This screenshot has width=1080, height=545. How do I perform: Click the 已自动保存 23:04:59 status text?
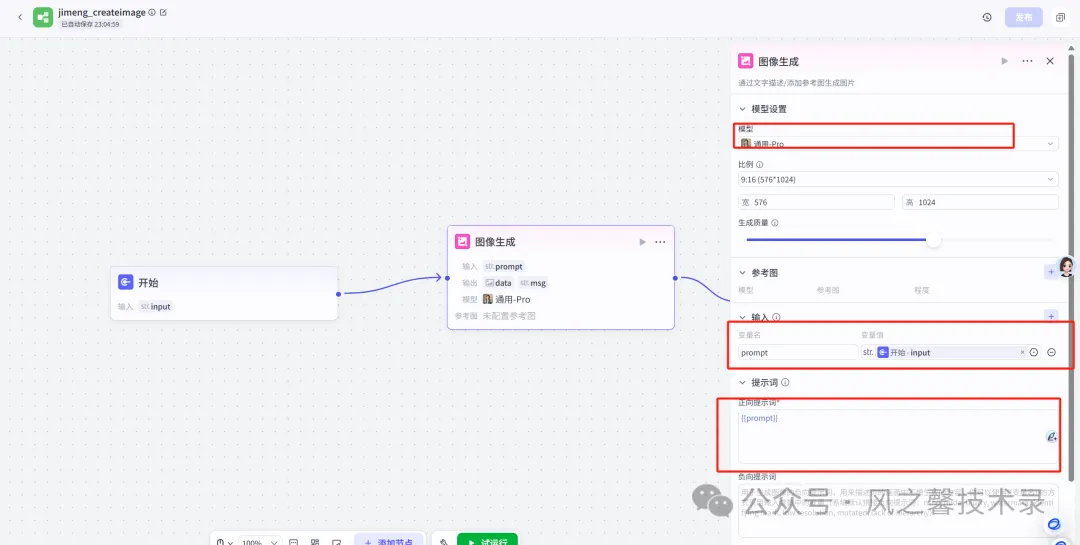point(90,24)
